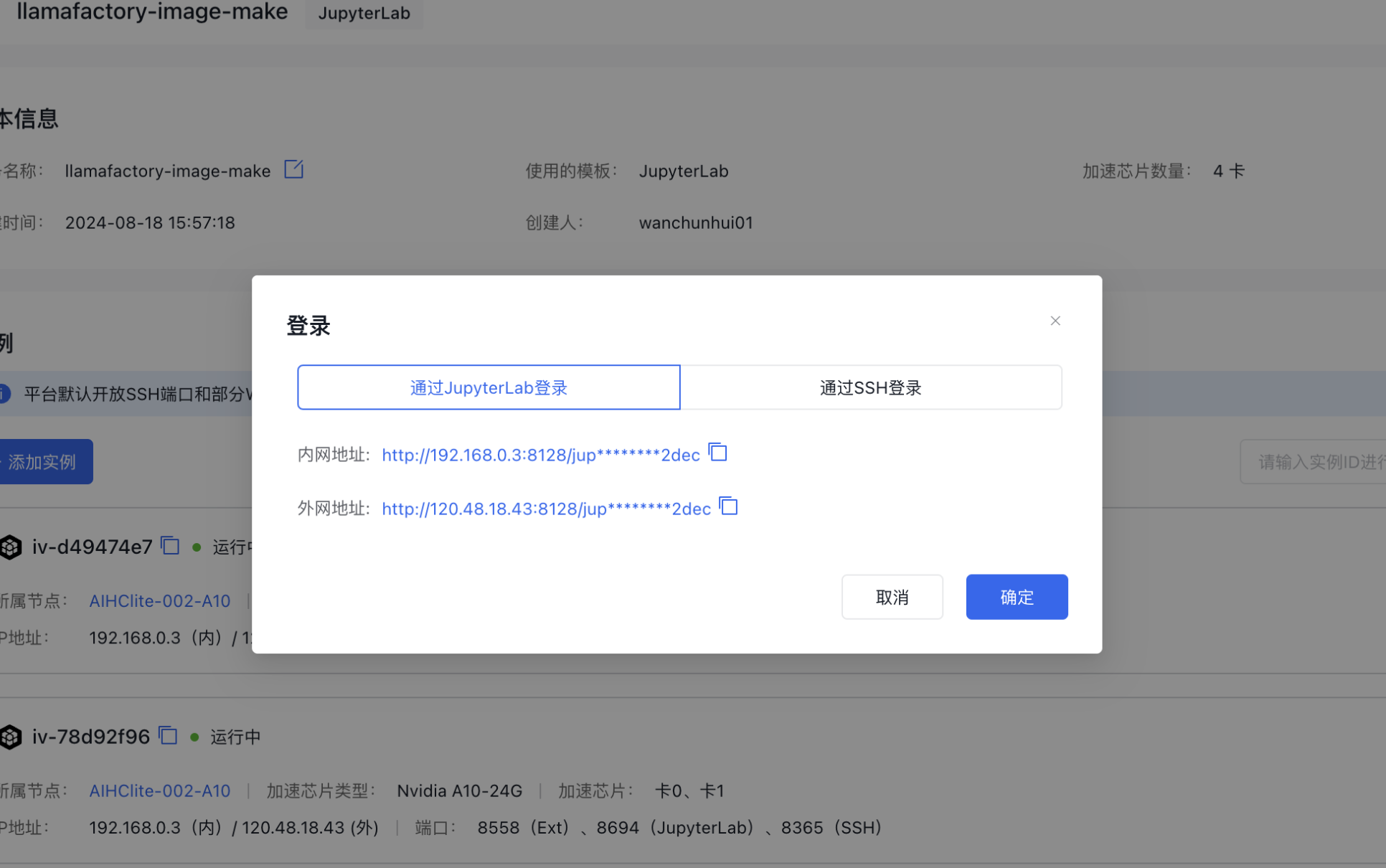This screenshot has width=1386, height=868.
Task: Select the llamafactory-image-make page title
Action: pyautogui.click(x=152, y=11)
